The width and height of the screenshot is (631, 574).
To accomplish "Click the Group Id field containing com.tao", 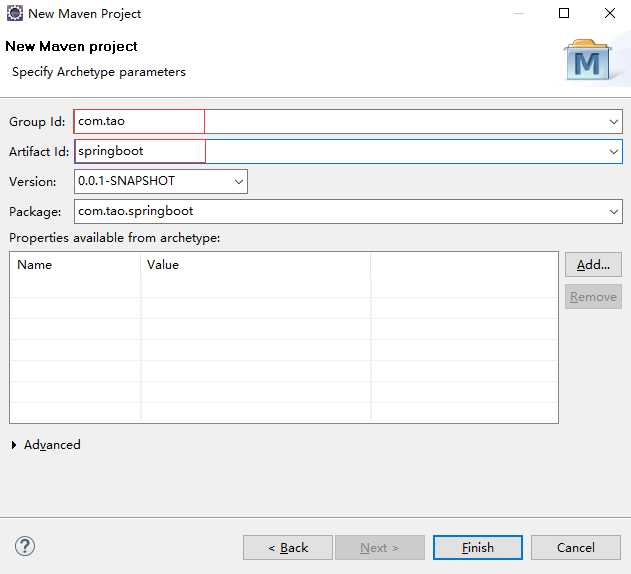I will coord(348,122).
